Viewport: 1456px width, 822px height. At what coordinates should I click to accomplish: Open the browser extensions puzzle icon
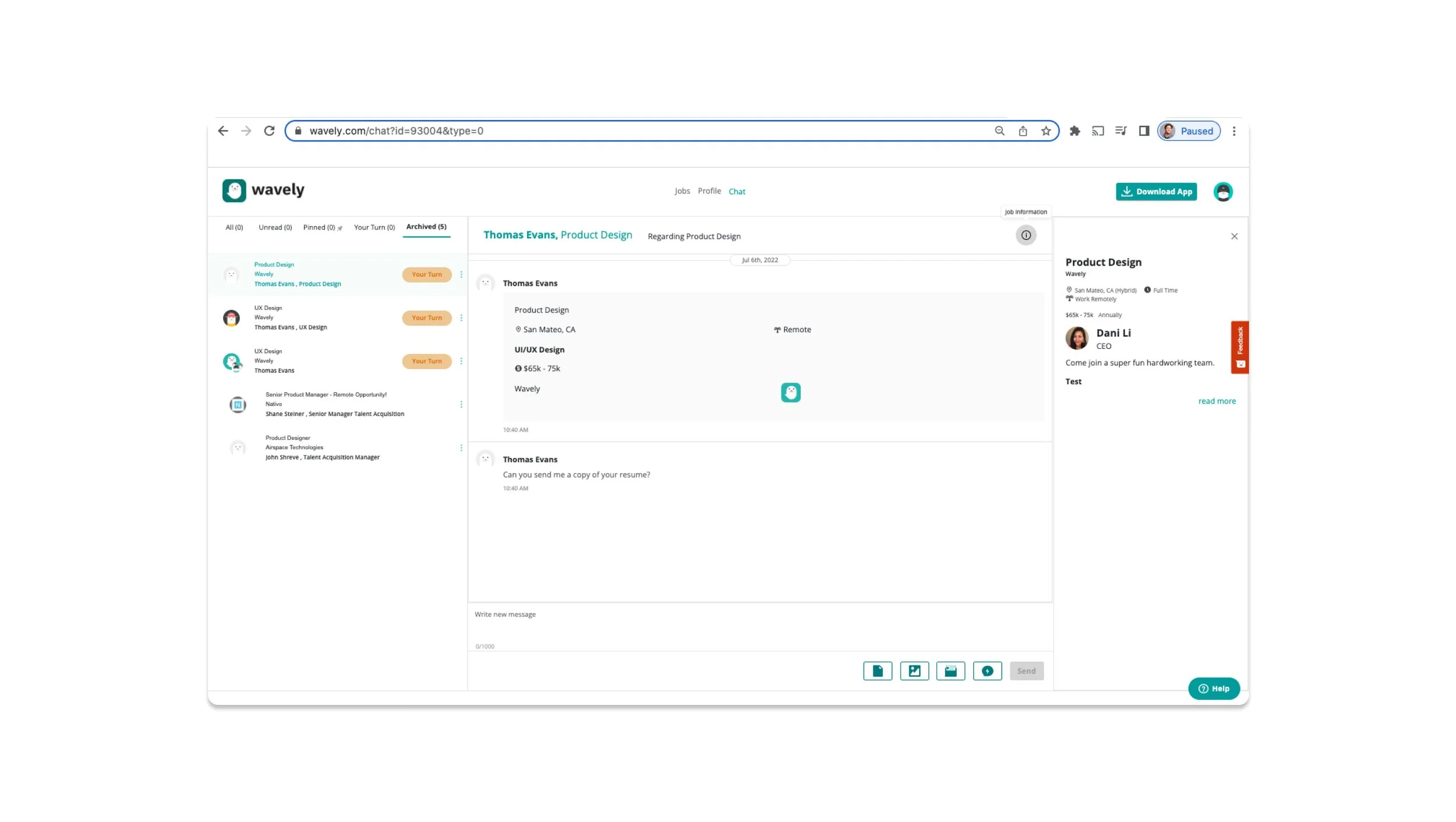click(1075, 131)
